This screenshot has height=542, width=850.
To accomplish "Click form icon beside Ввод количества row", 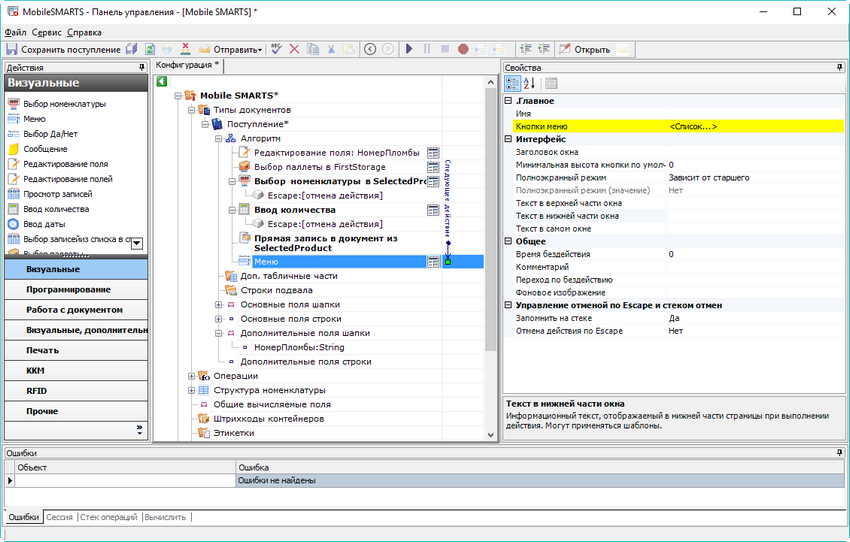I will [x=433, y=210].
